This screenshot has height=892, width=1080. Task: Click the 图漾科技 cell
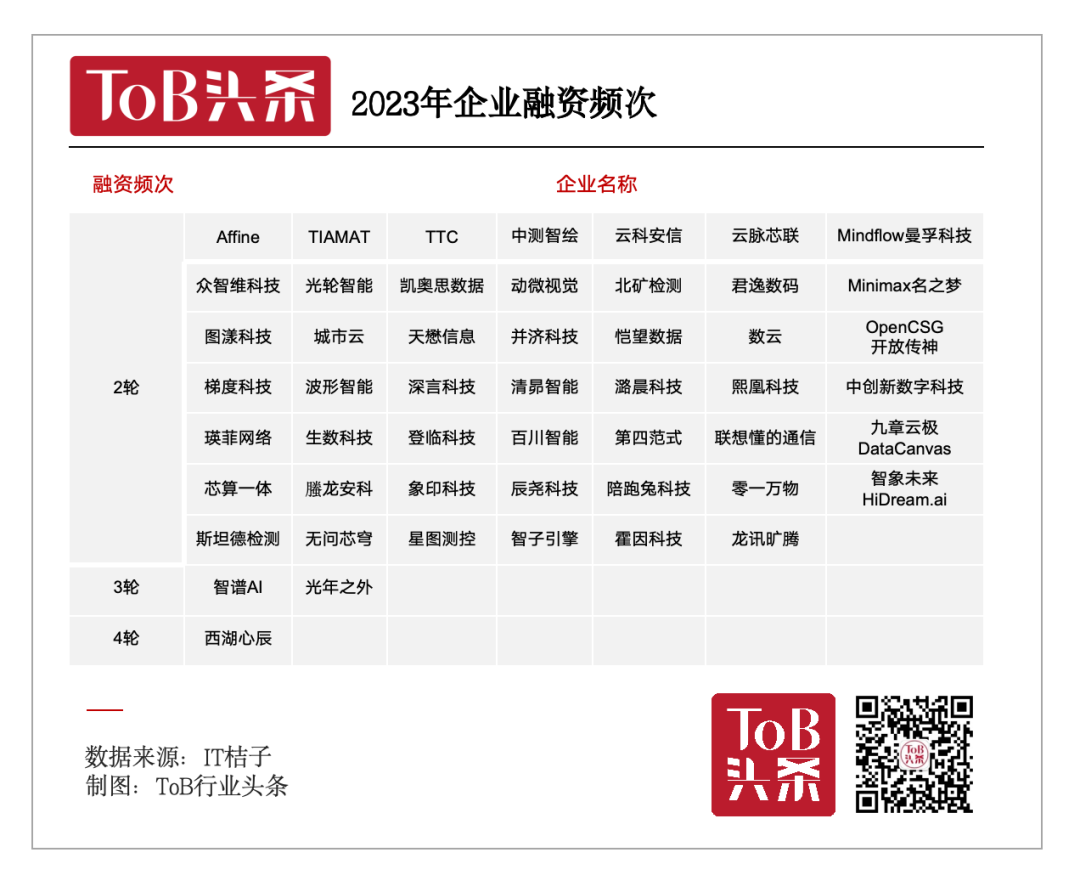[x=238, y=337]
